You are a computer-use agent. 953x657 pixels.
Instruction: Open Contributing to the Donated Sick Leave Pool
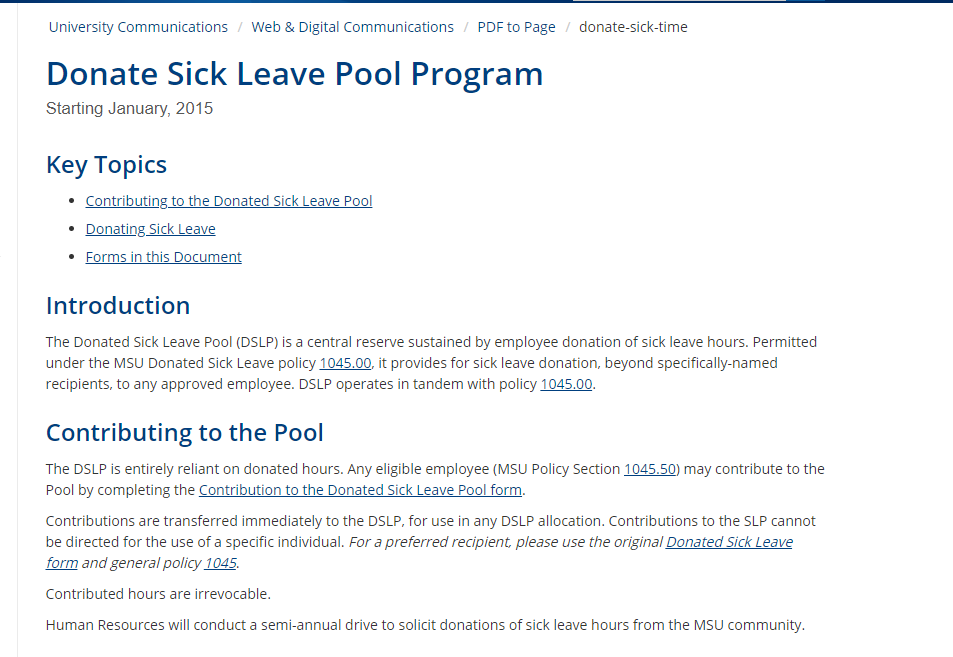[228, 200]
